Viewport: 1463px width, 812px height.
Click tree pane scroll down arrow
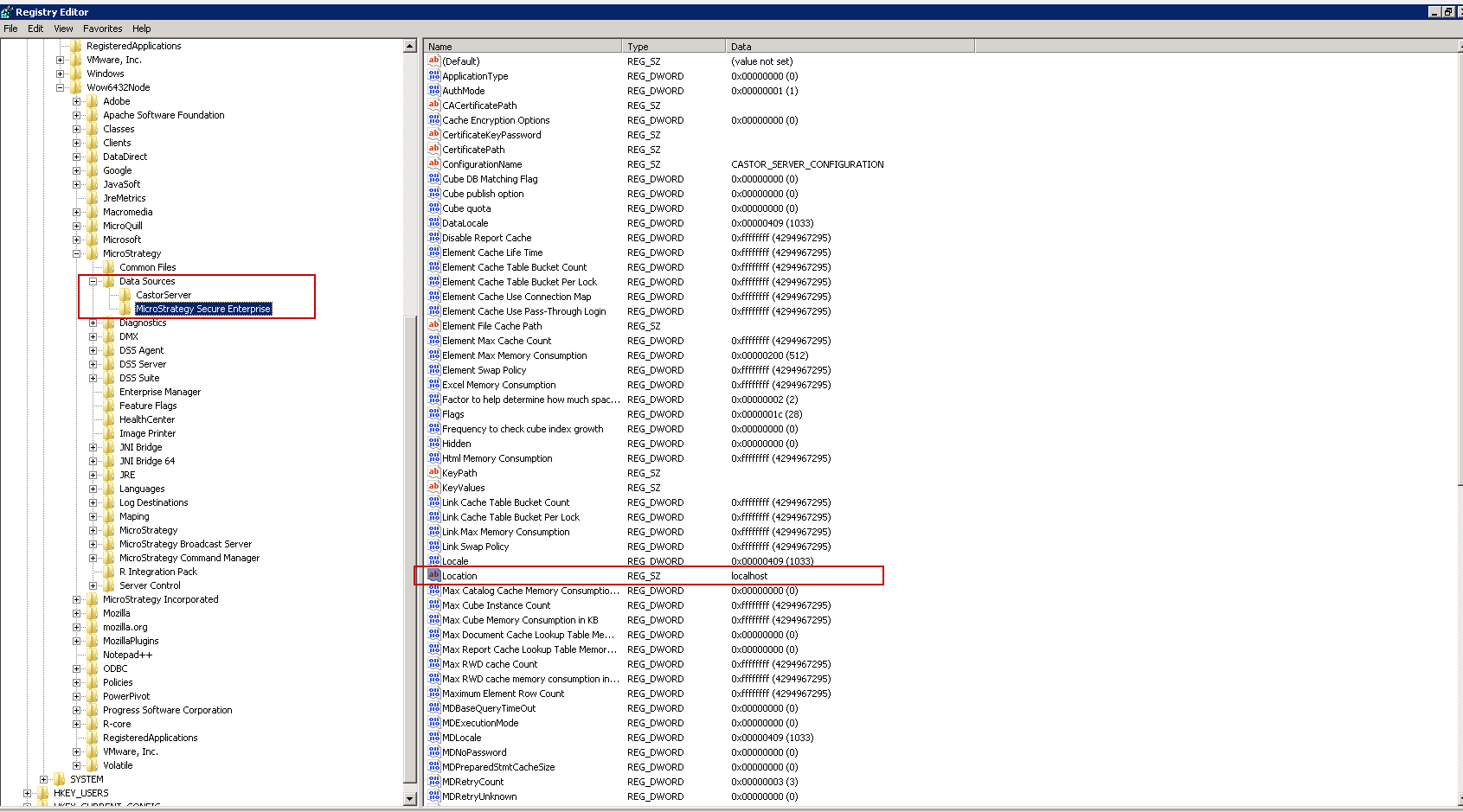click(x=410, y=799)
